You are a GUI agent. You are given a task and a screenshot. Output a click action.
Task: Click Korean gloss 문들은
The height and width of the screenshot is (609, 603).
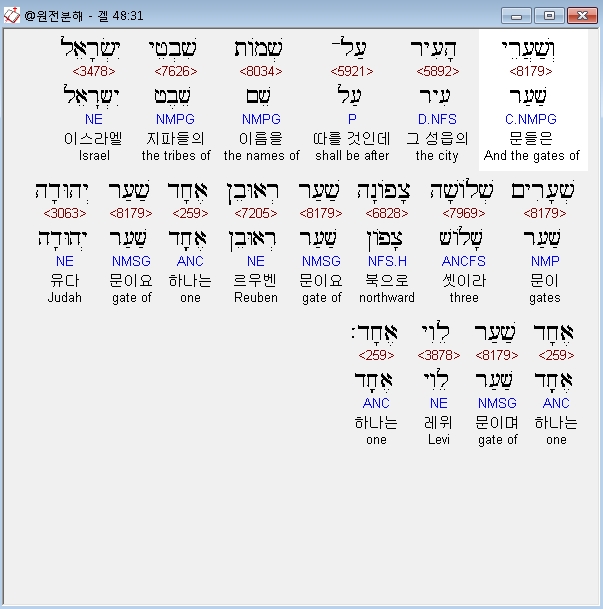coord(531,139)
